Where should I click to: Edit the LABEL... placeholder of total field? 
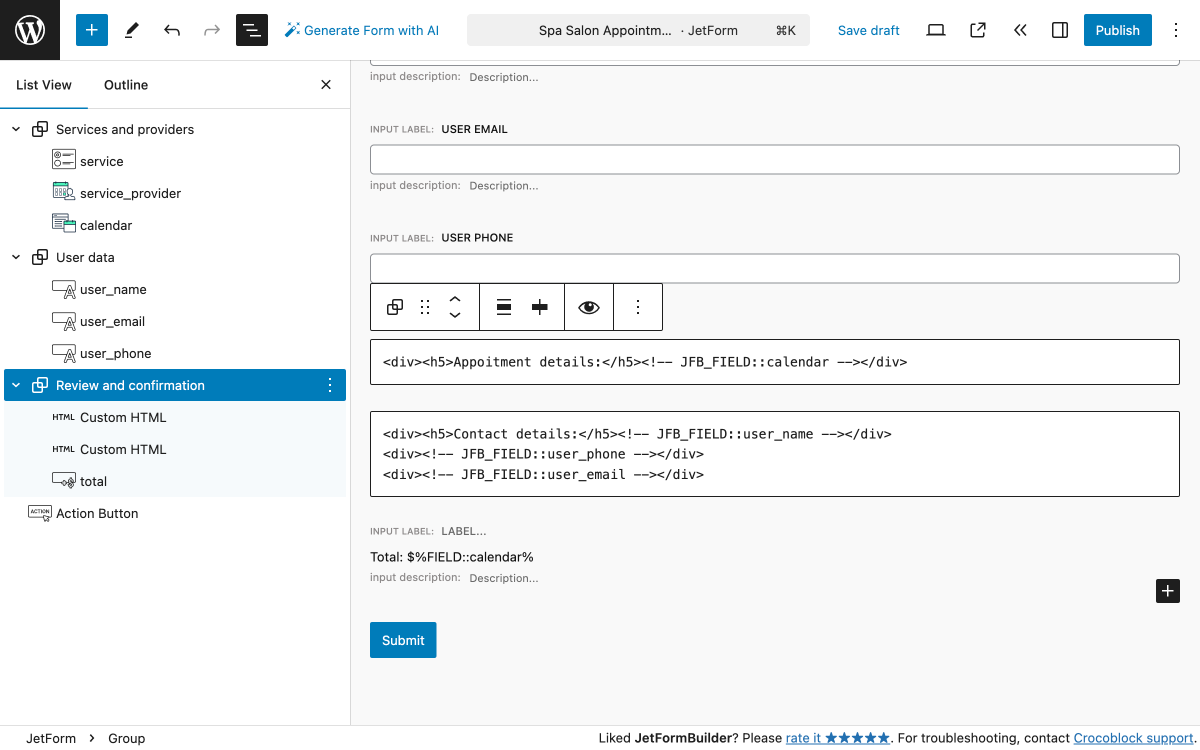coord(464,532)
